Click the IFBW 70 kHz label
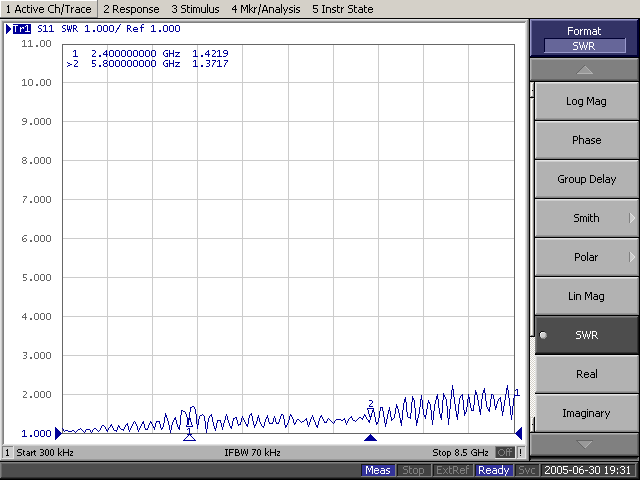 pos(252,453)
